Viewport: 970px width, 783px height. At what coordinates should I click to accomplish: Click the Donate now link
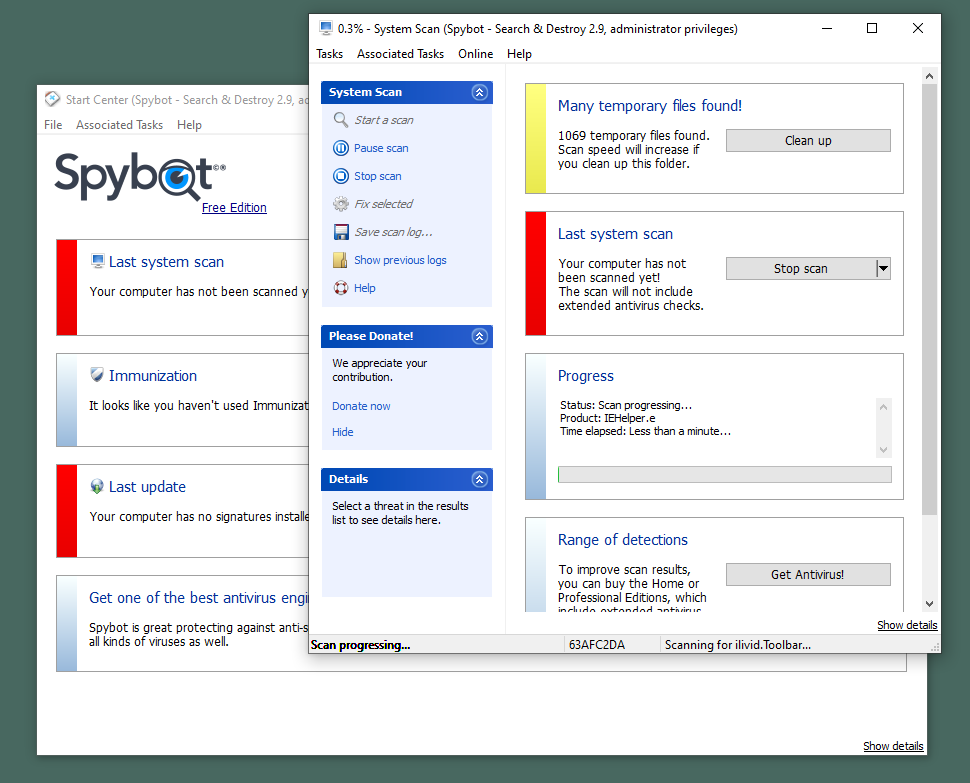coord(361,406)
